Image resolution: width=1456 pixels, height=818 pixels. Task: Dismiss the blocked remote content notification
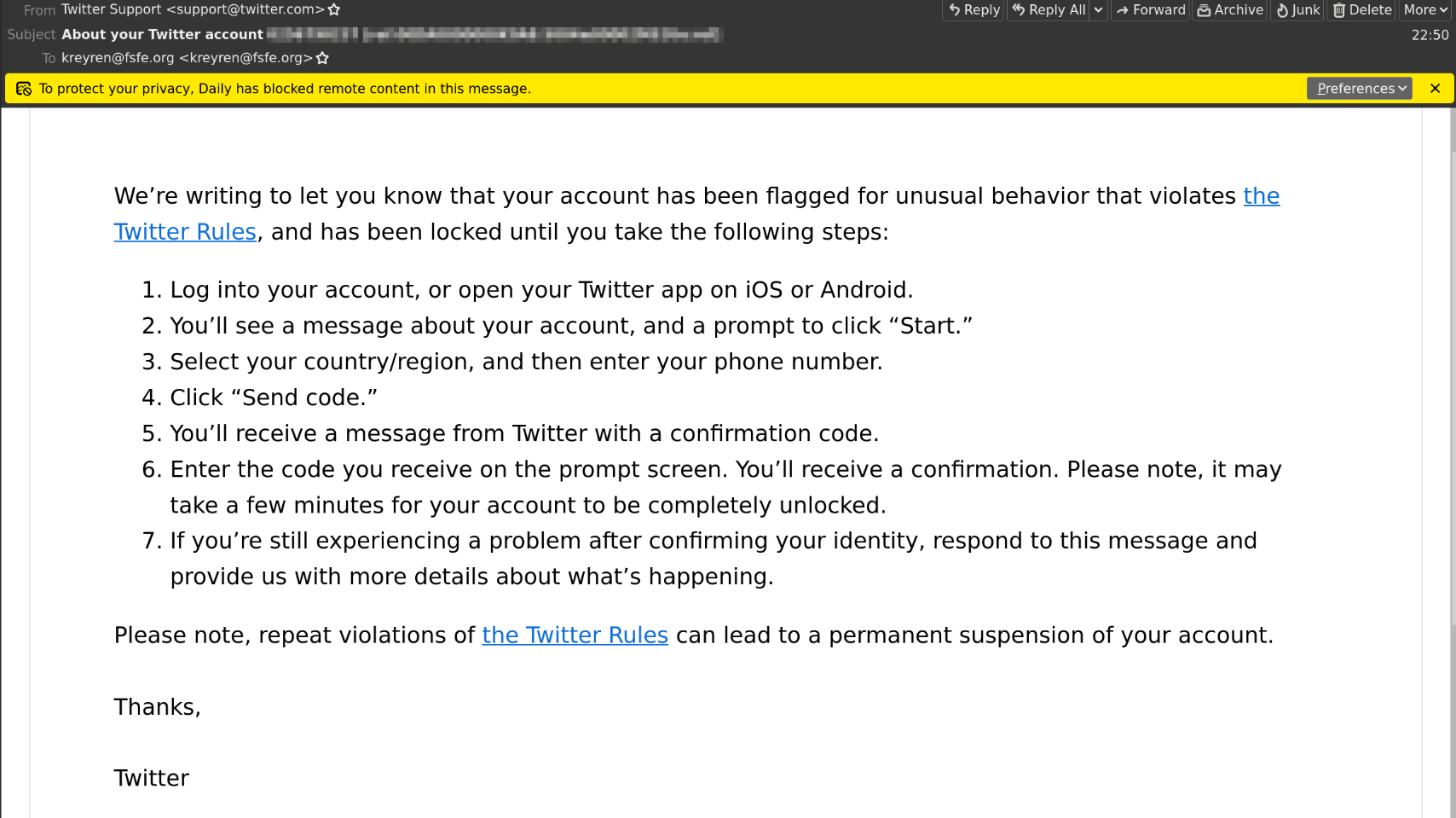(x=1436, y=89)
